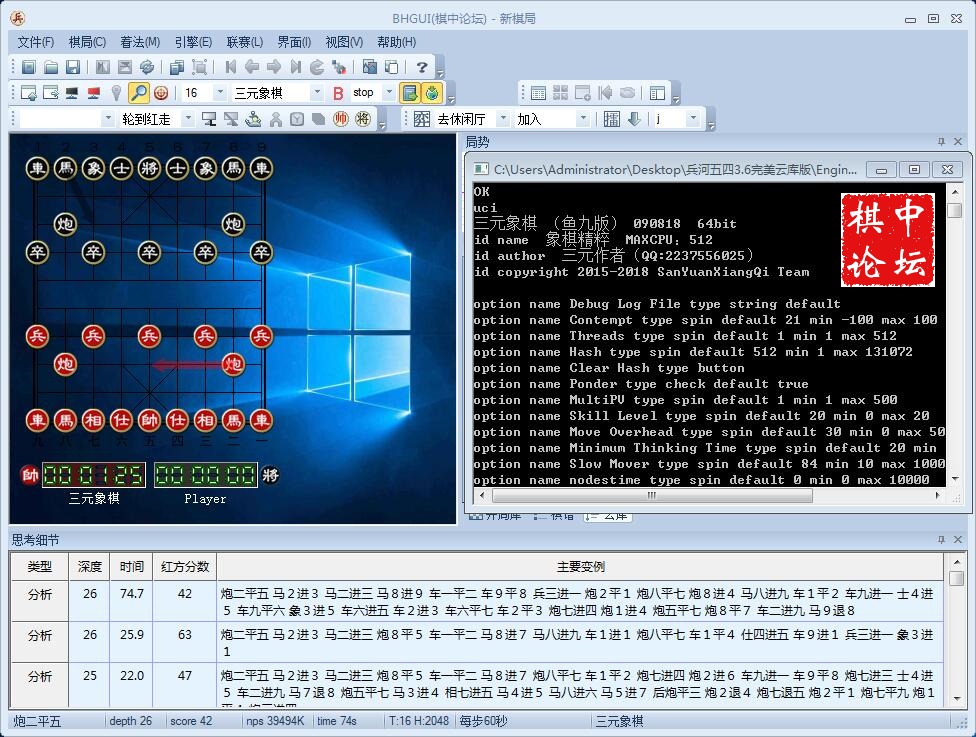The image size is (976, 737).
Task: Open the 三元象棋 engine dropdown
Action: click(x=317, y=93)
